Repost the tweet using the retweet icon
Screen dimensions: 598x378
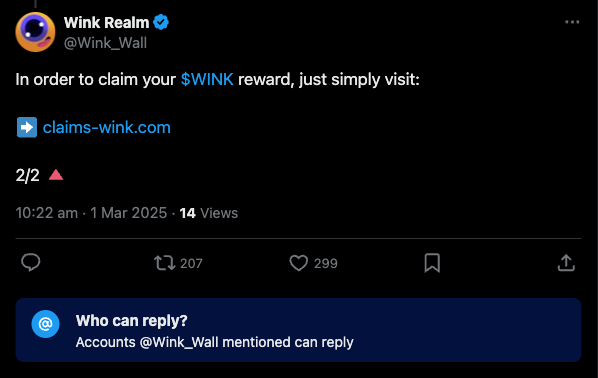pos(165,263)
